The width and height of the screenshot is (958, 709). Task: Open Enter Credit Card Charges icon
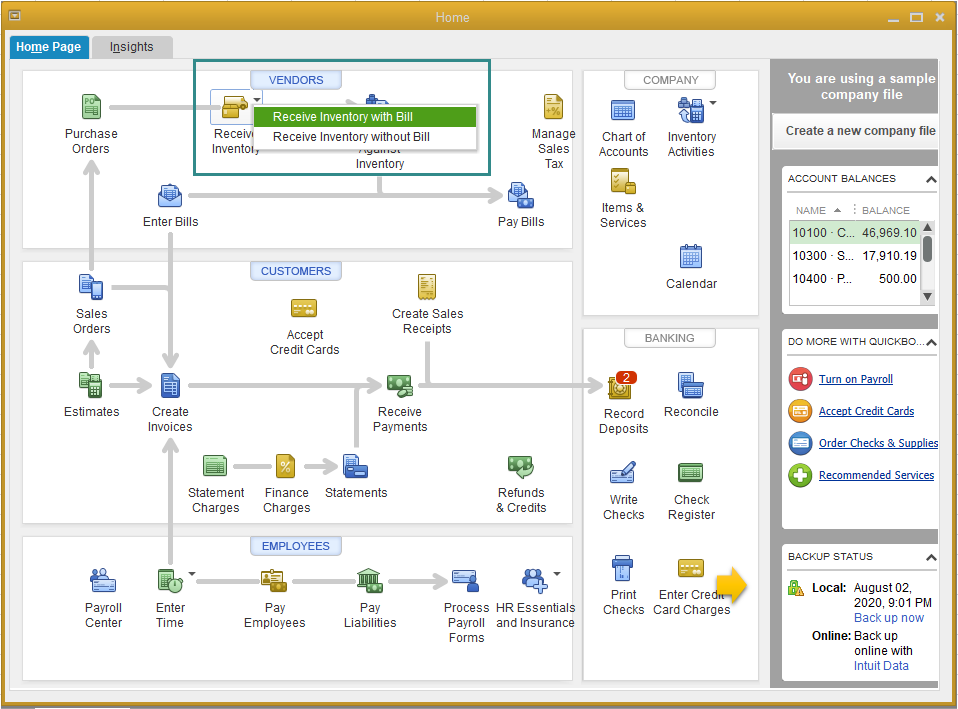pyautogui.click(x=691, y=568)
